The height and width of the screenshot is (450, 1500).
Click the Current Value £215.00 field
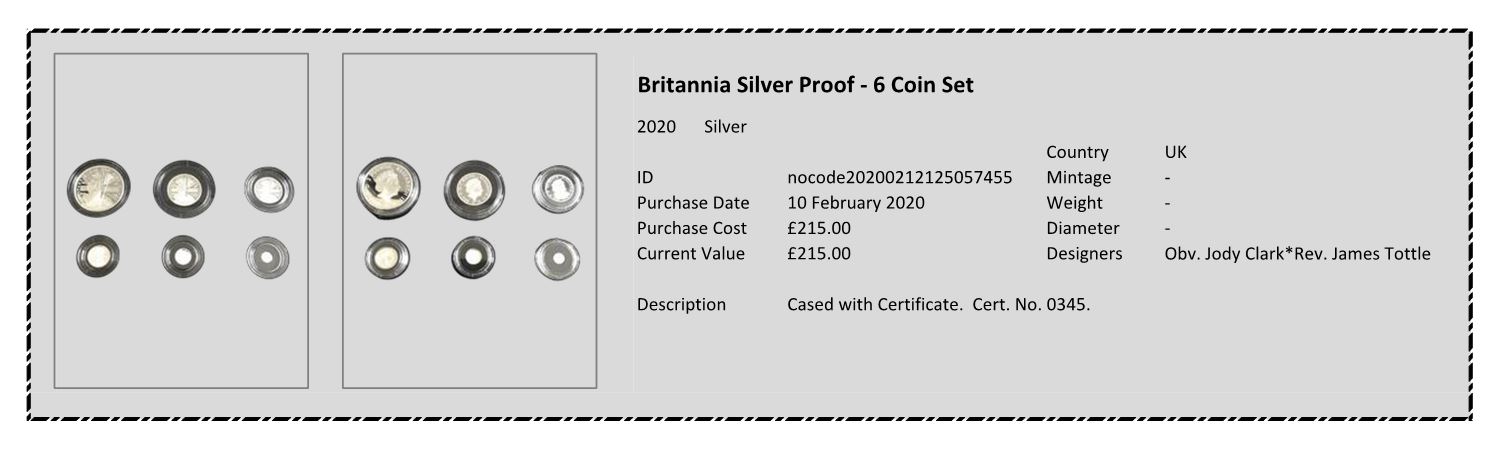tap(819, 253)
